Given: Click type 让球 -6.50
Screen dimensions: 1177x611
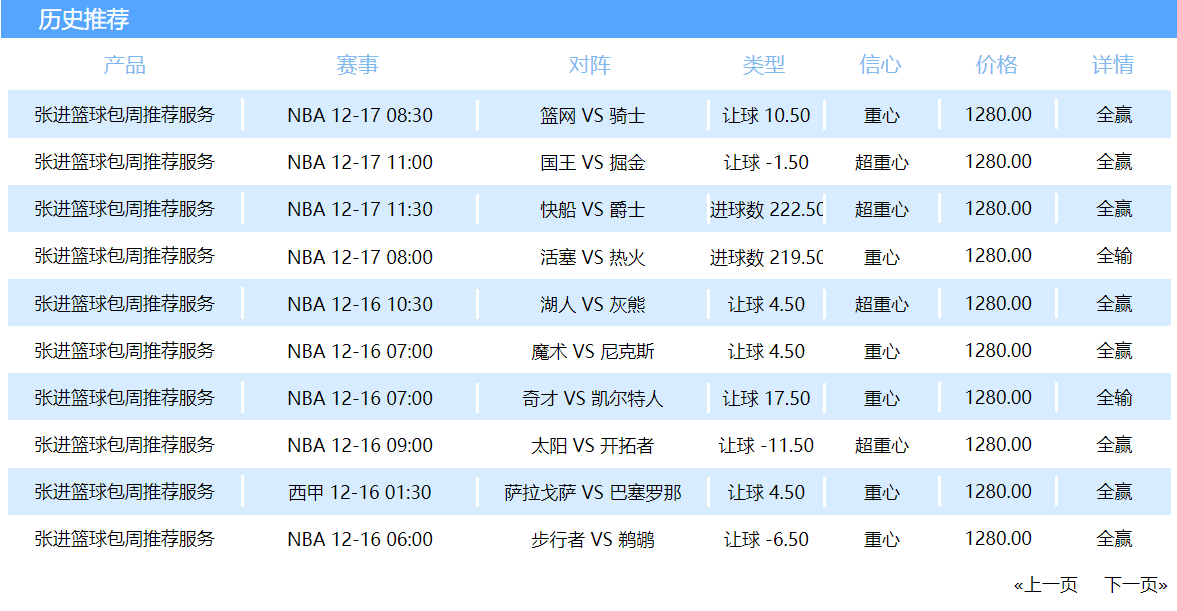Looking at the screenshot, I should tap(766, 540).
